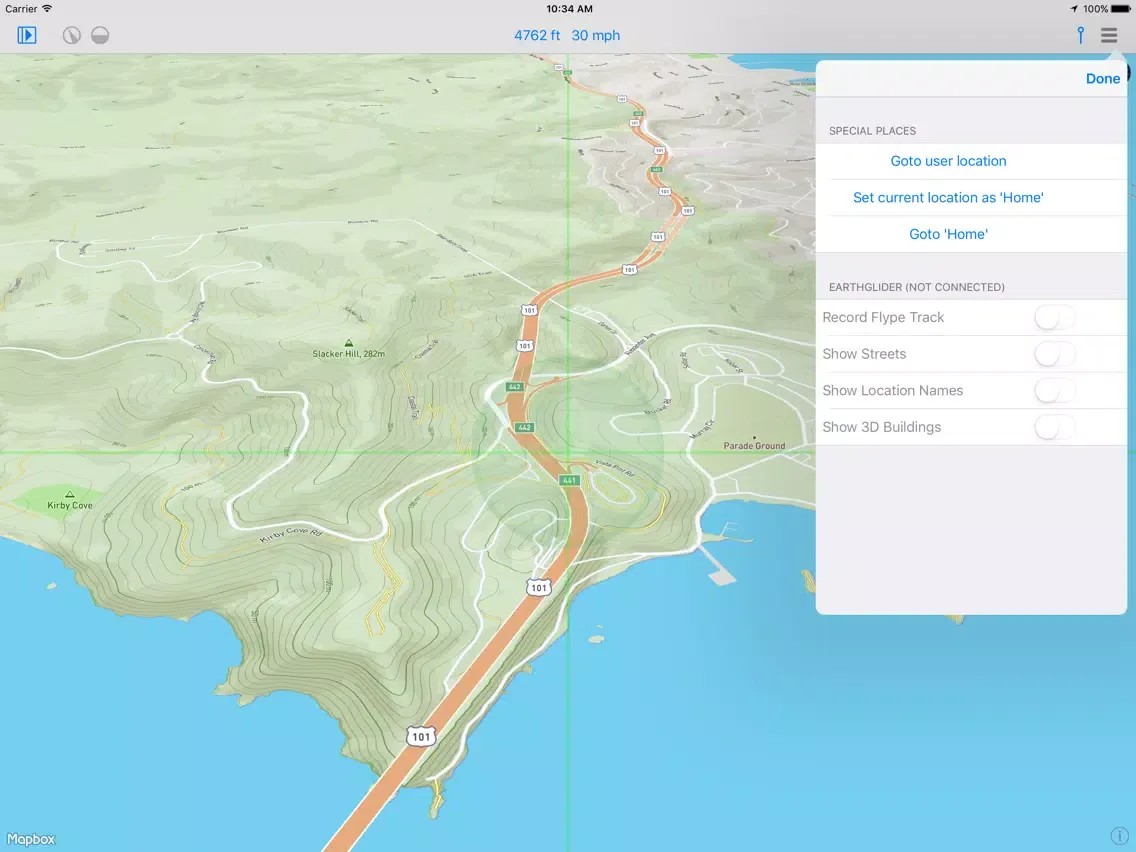Tap the Slacker Hill, 282m label

348,354
